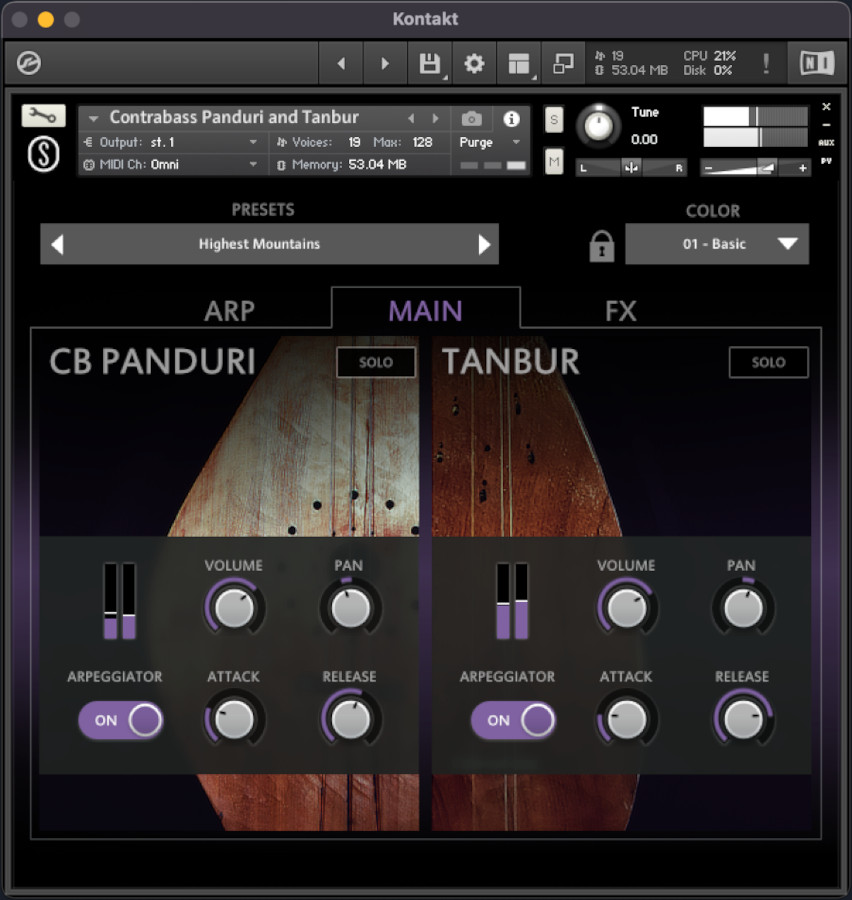Turn off Tanbur arpeggiator switch
This screenshot has height=900, width=852.
point(513,720)
